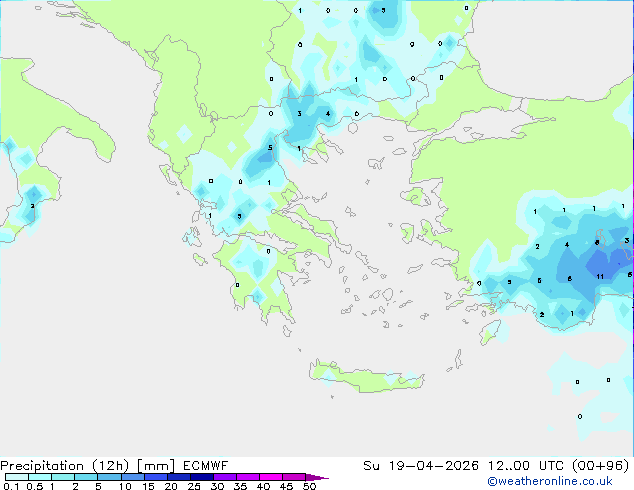
Task: Click the 'Precipitation (12h)' title text
Action: point(65,466)
